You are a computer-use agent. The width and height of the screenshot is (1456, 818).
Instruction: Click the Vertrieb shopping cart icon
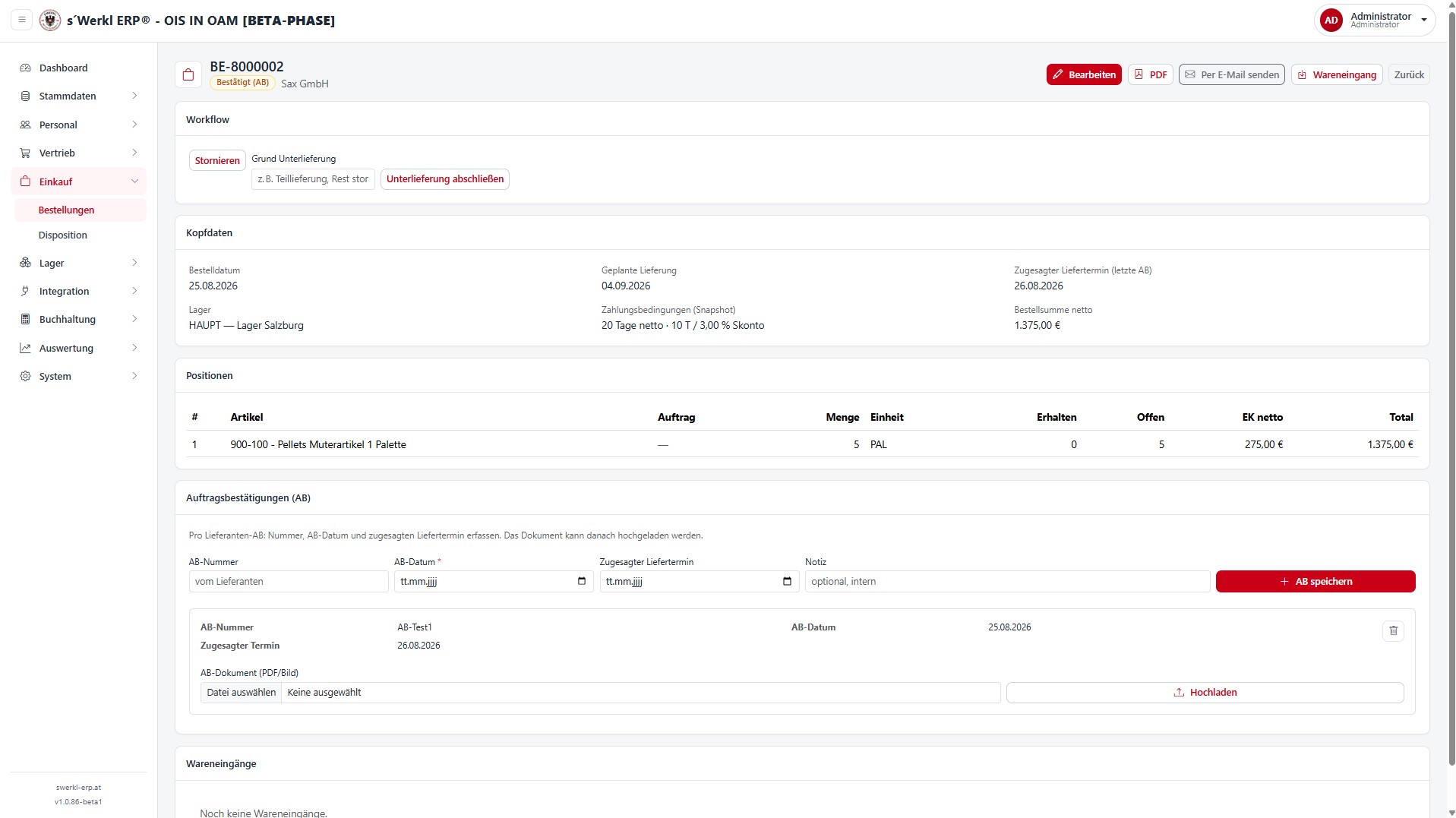pyautogui.click(x=26, y=153)
